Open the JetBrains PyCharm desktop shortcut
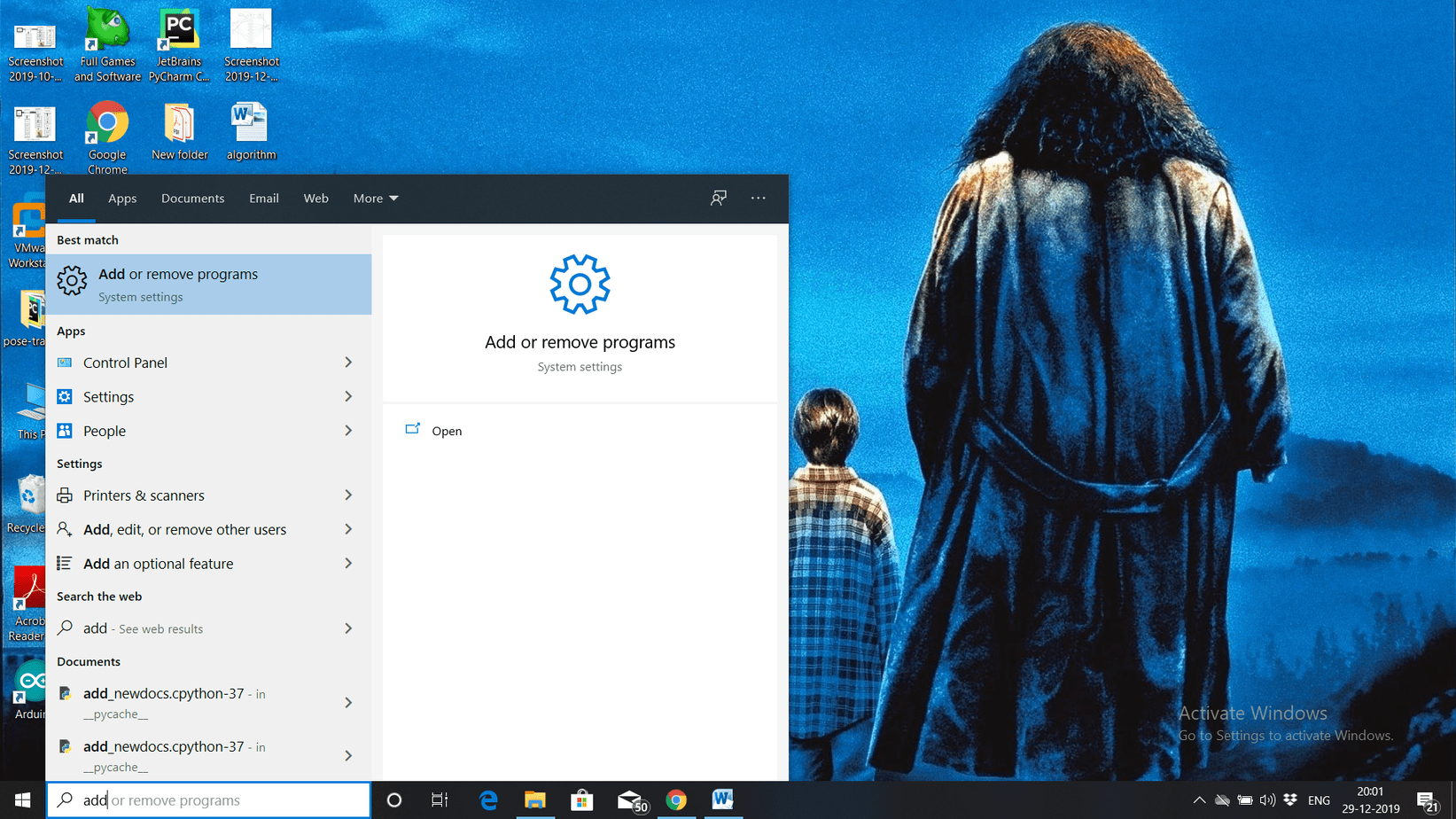Viewport: 1456px width, 819px height. (179, 45)
